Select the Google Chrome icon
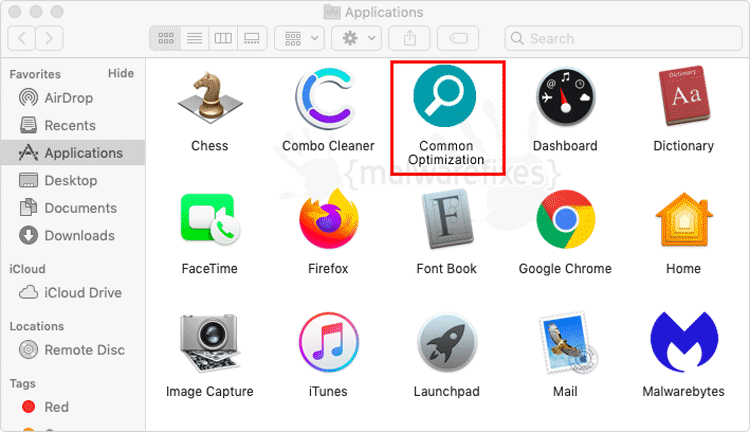This screenshot has width=750, height=432. pos(565,219)
